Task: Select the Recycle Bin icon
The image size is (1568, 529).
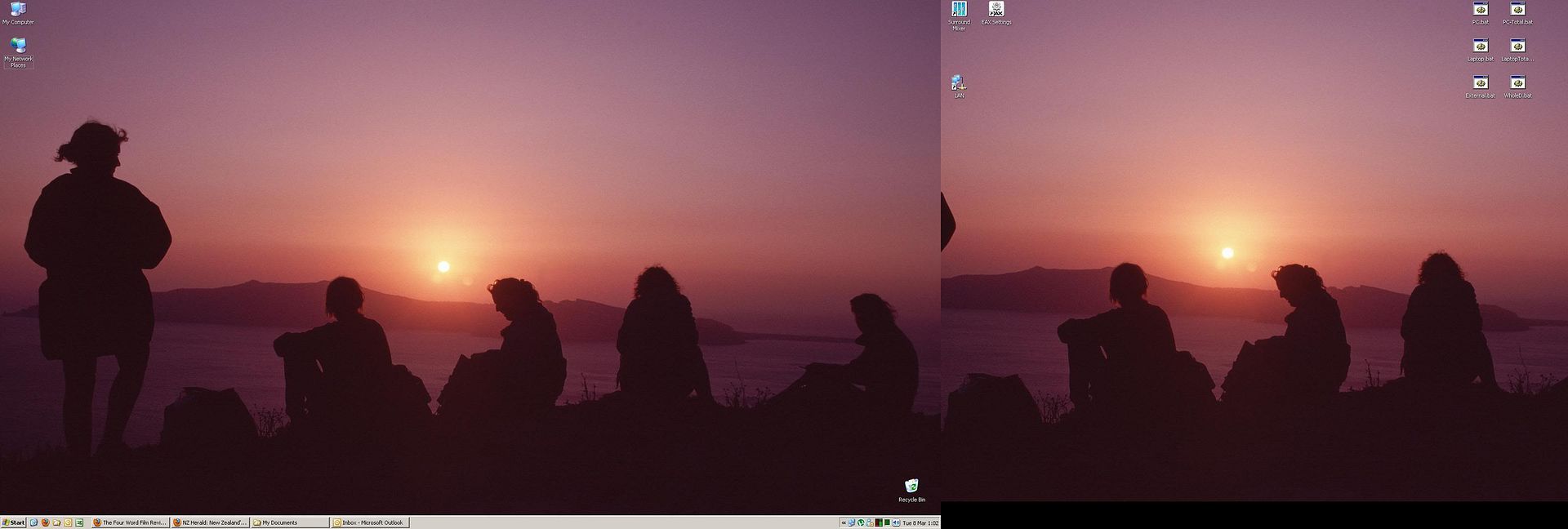Action: pyautogui.click(x=911, y=491)
